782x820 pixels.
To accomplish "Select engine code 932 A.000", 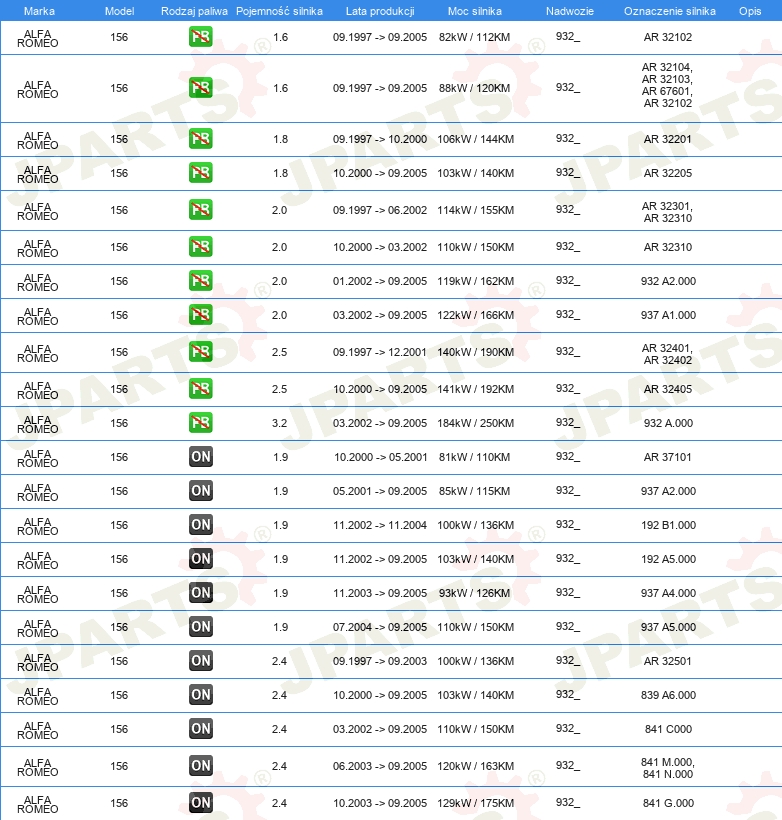I will pos(668,423).
